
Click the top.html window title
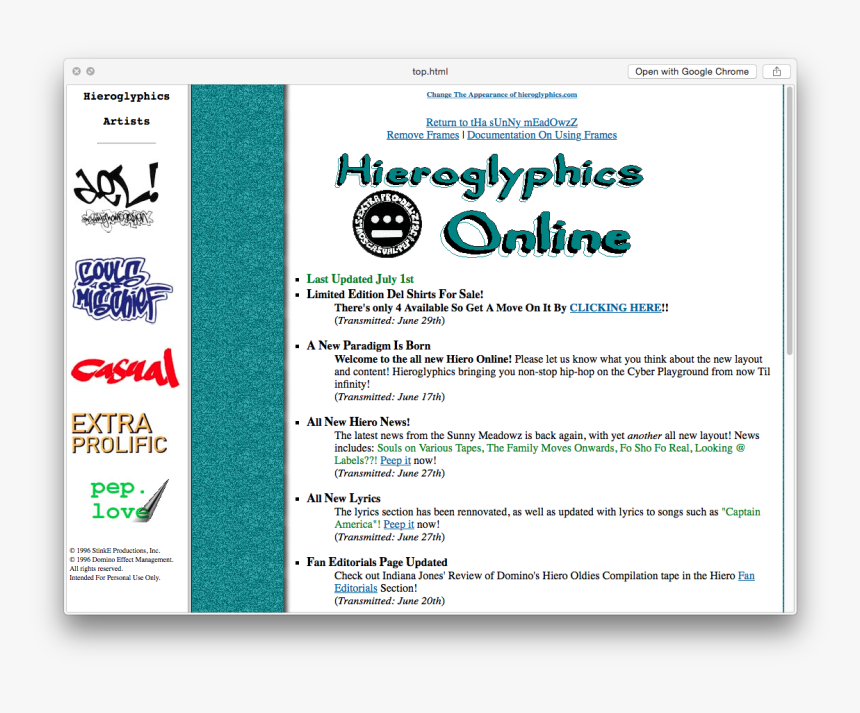click(430, 71)
